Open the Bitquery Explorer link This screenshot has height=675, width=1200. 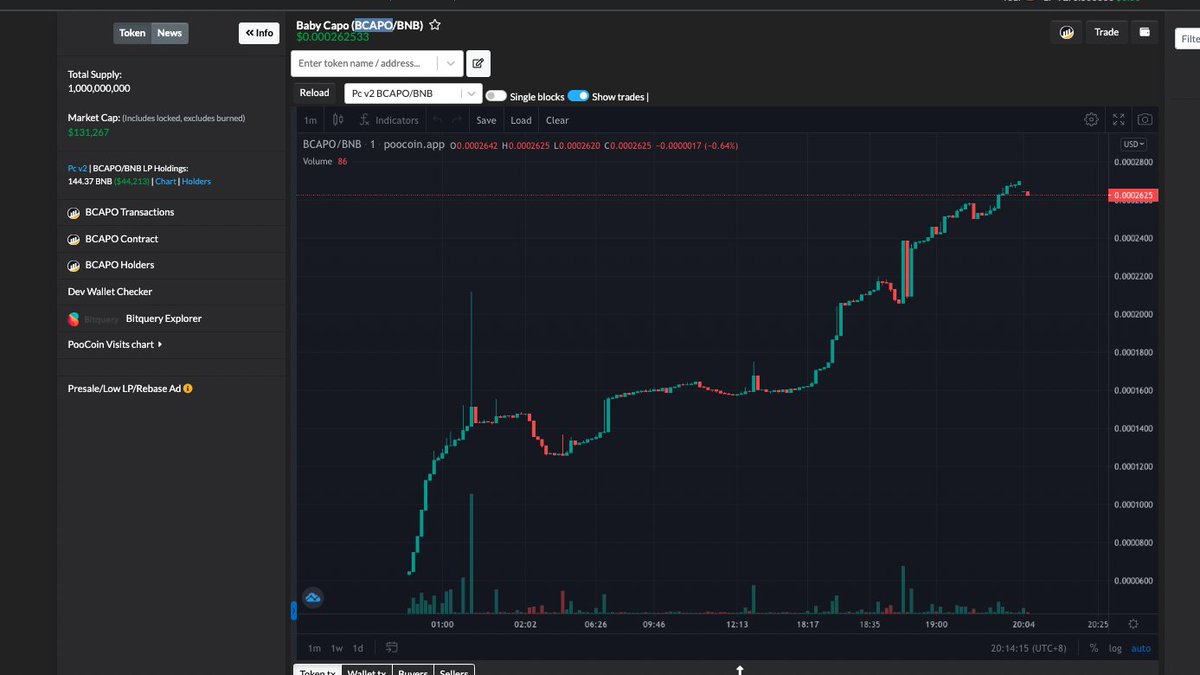(x=163, y=319)
